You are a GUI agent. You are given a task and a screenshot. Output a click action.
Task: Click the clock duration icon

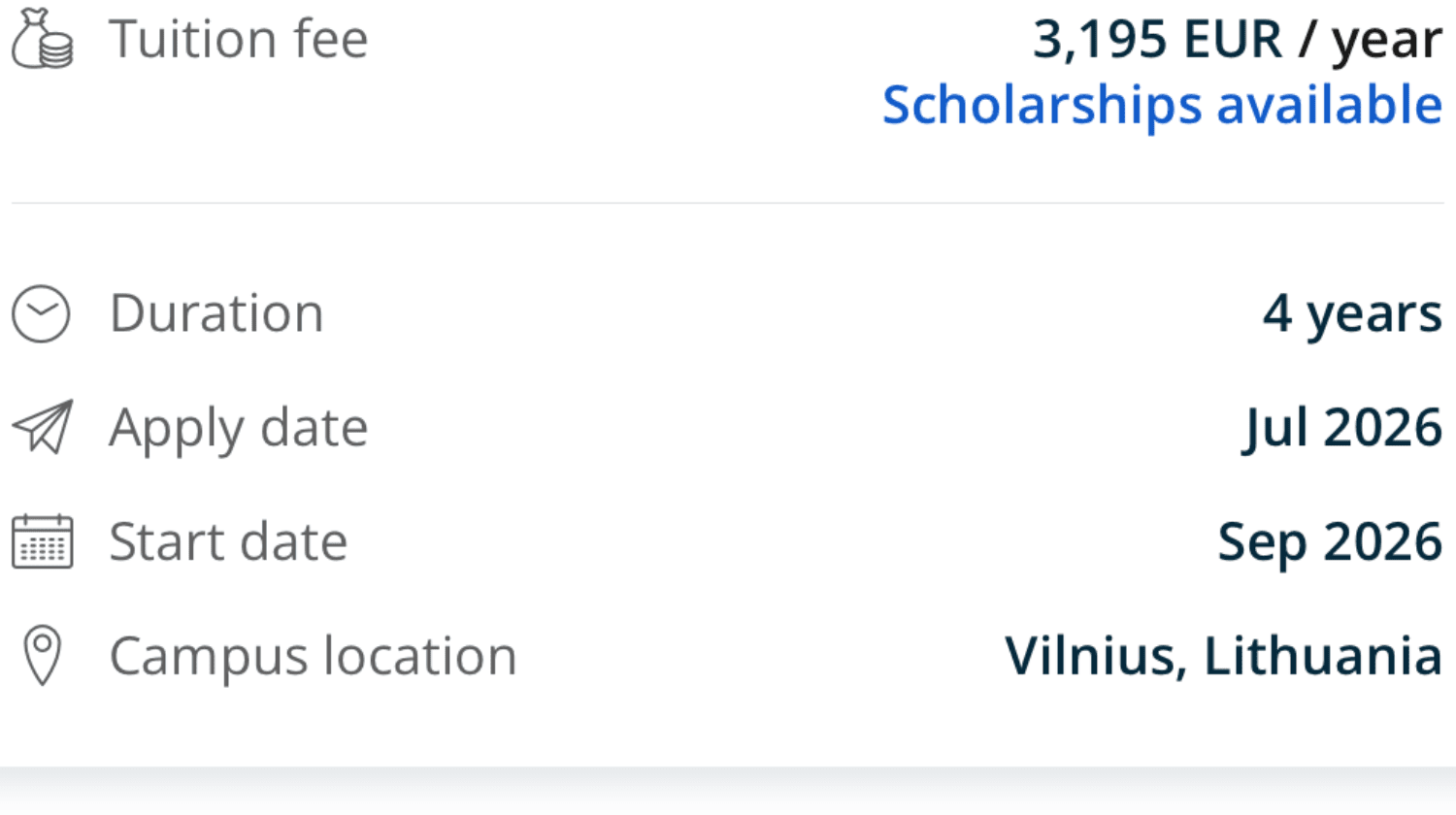(x=41, y=313)
